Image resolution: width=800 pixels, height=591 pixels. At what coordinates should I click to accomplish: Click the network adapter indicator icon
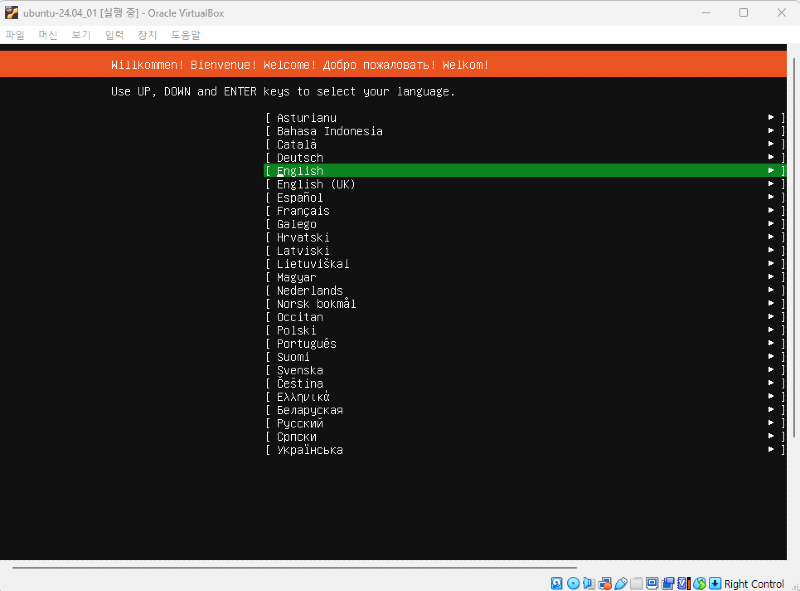pyautogui.click(x=605, y=583)
